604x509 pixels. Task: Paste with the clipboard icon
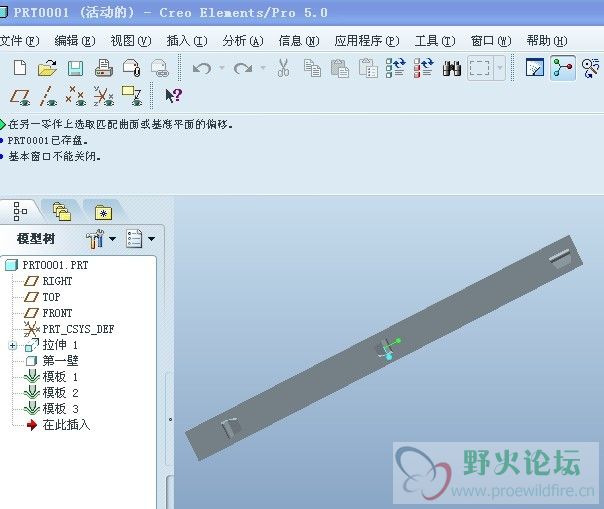[340, 68]
